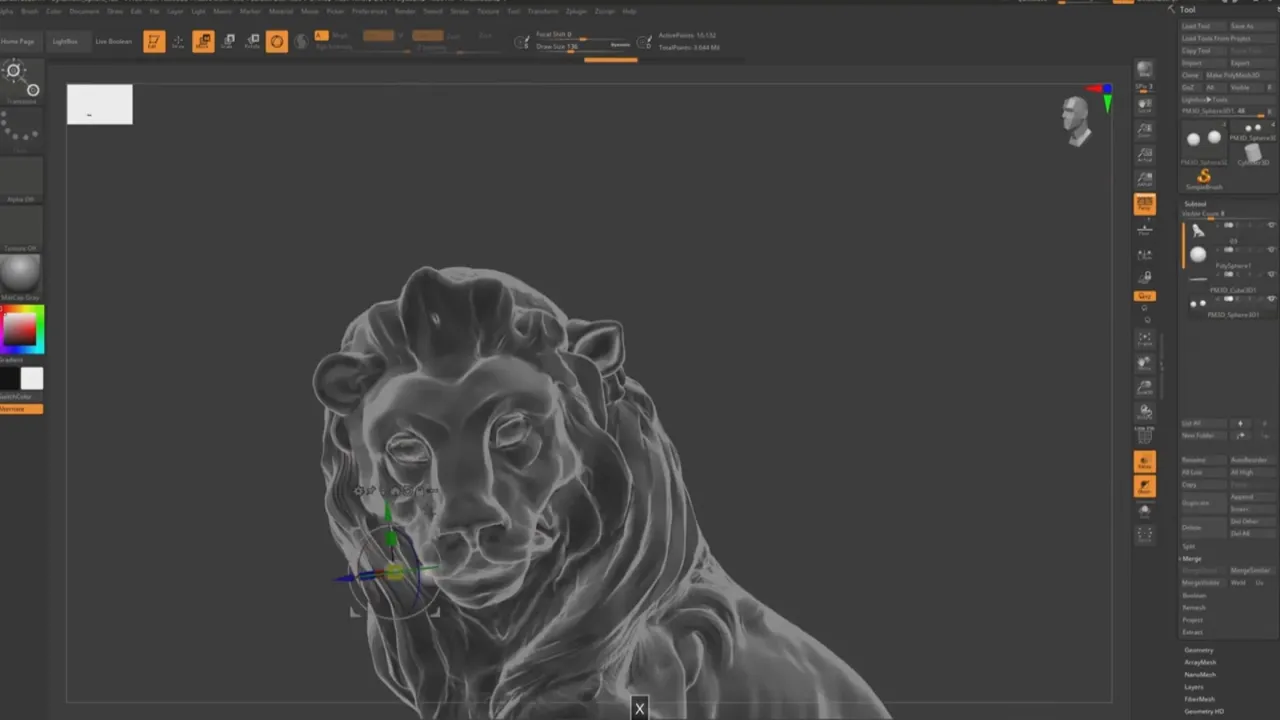
Task: Collapse the Merge section
Action: [1192, 559]
